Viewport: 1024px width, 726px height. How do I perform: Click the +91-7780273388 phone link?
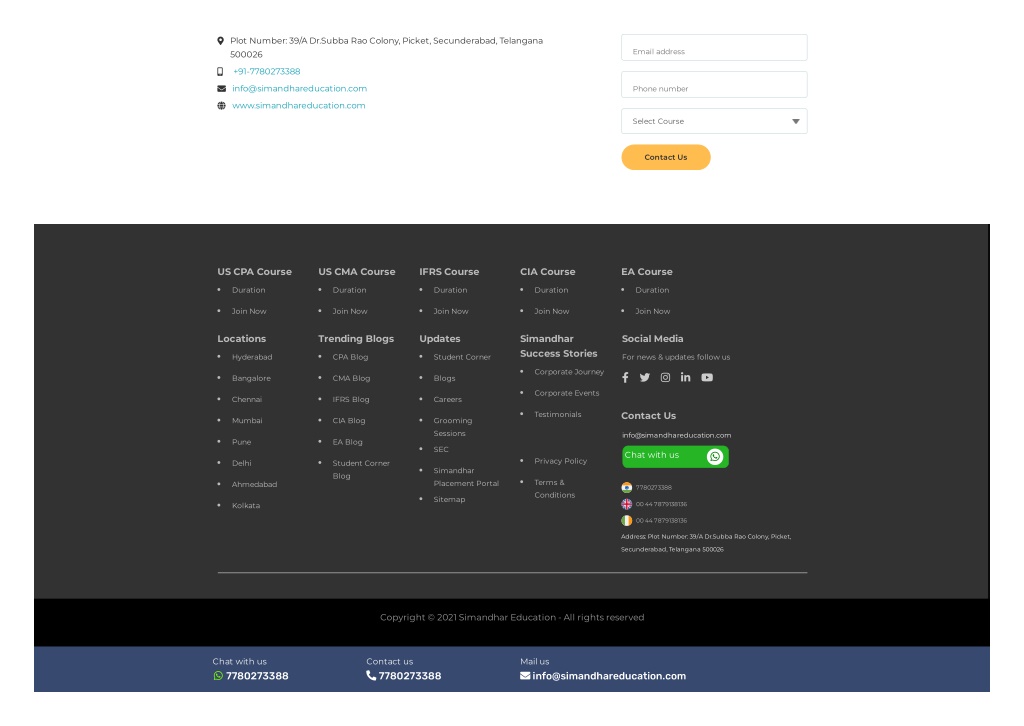pos(266,71)
